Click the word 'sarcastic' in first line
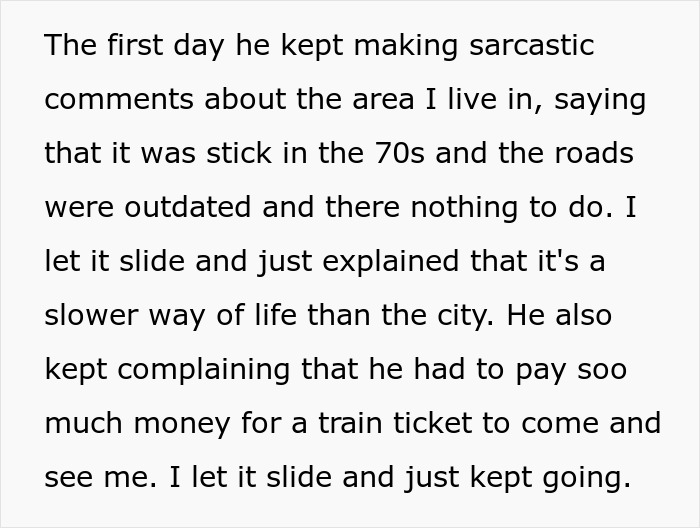 point(531,45)
